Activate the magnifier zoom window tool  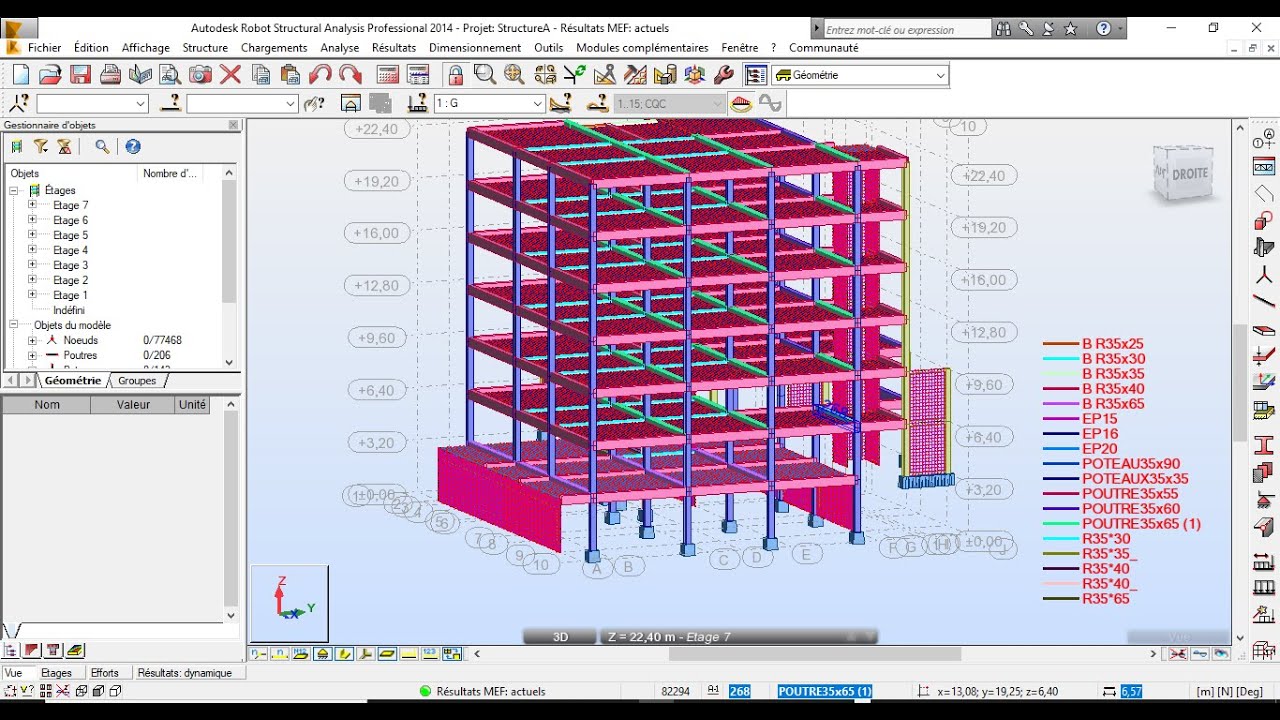485,75
